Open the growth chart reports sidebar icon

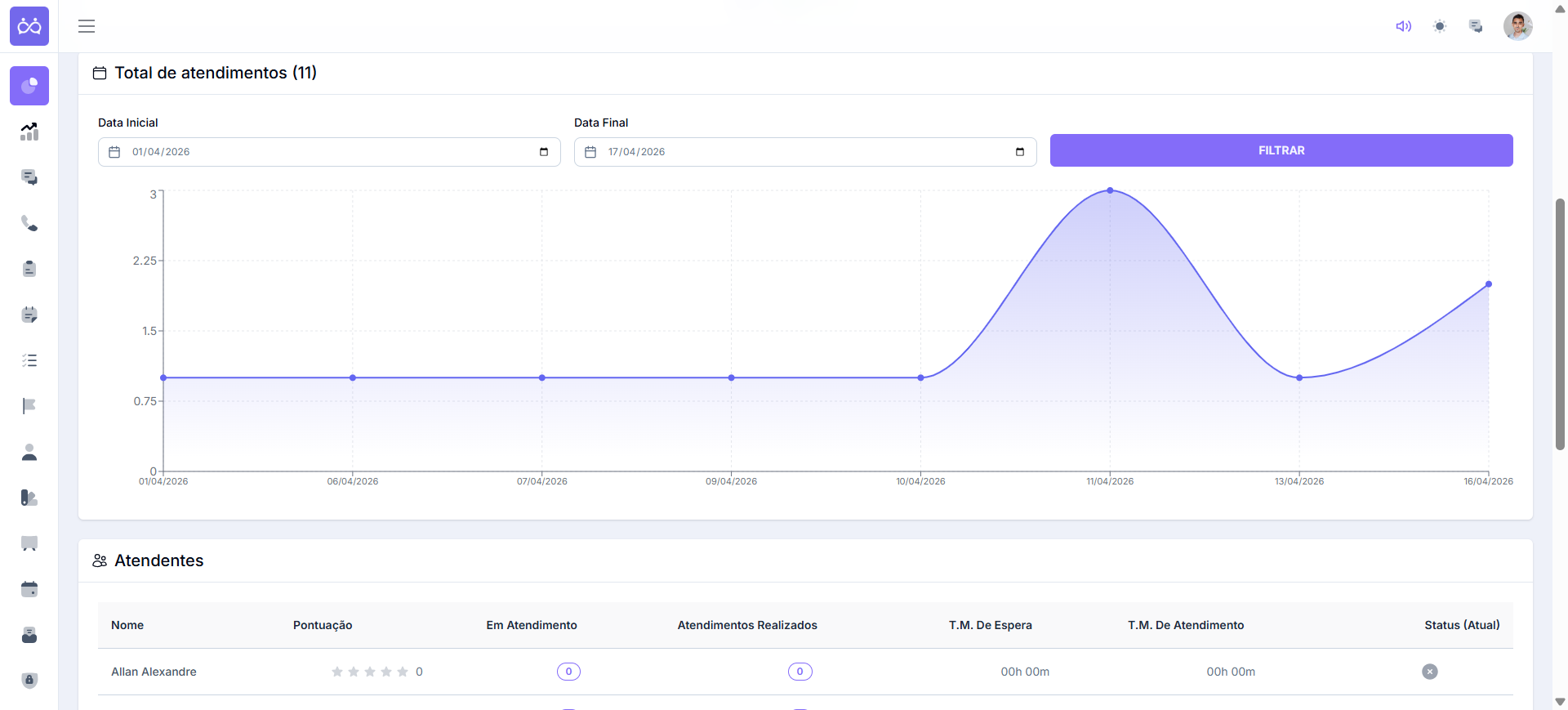(29, 132)
